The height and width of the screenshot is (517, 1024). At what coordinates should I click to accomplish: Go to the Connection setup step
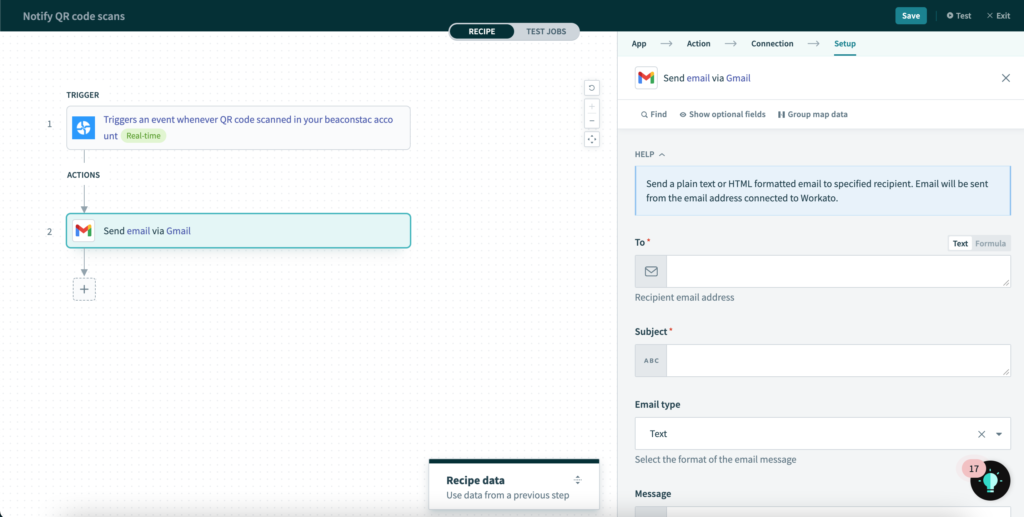pos(772,44)
